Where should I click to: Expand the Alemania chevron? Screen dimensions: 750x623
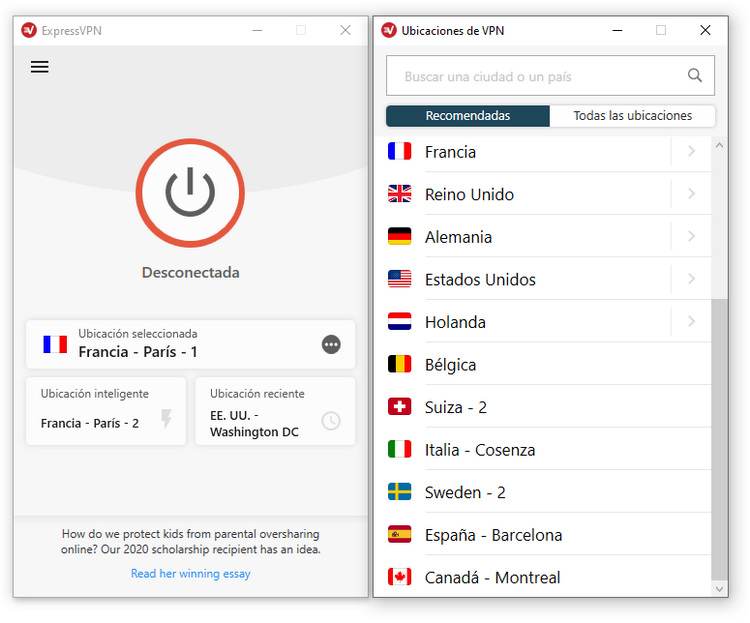691,237
